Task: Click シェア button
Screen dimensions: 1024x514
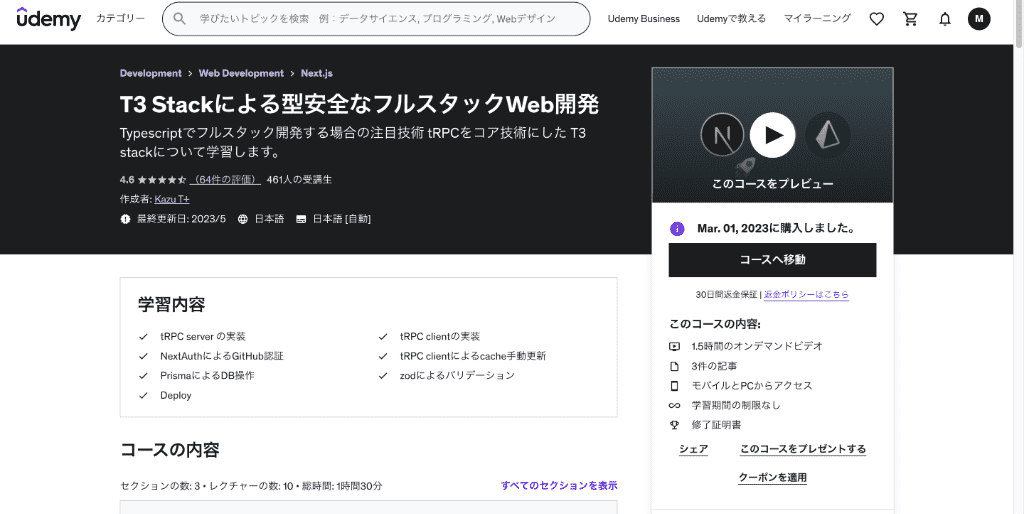Action: 694,449
